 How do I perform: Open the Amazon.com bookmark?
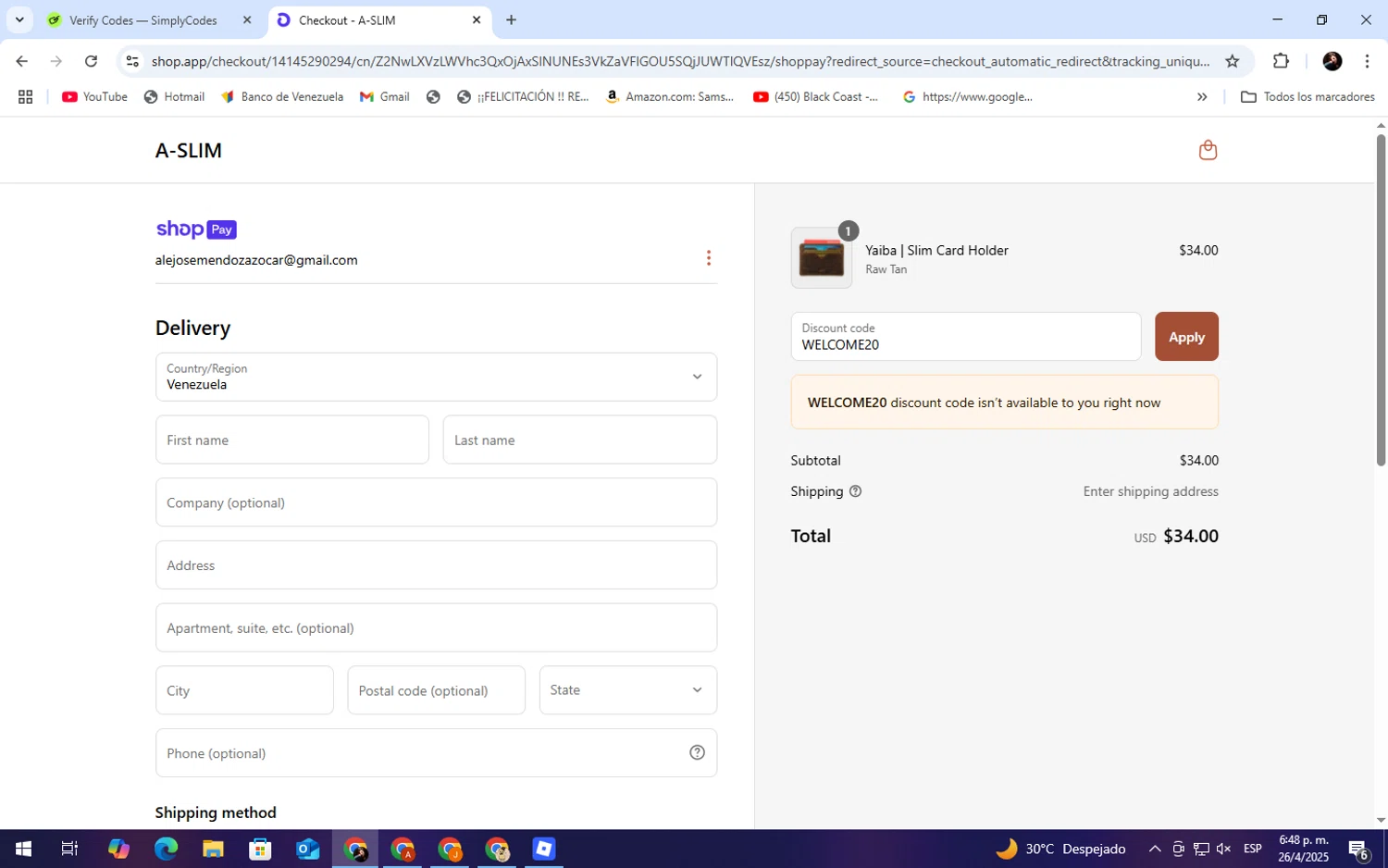669,97
